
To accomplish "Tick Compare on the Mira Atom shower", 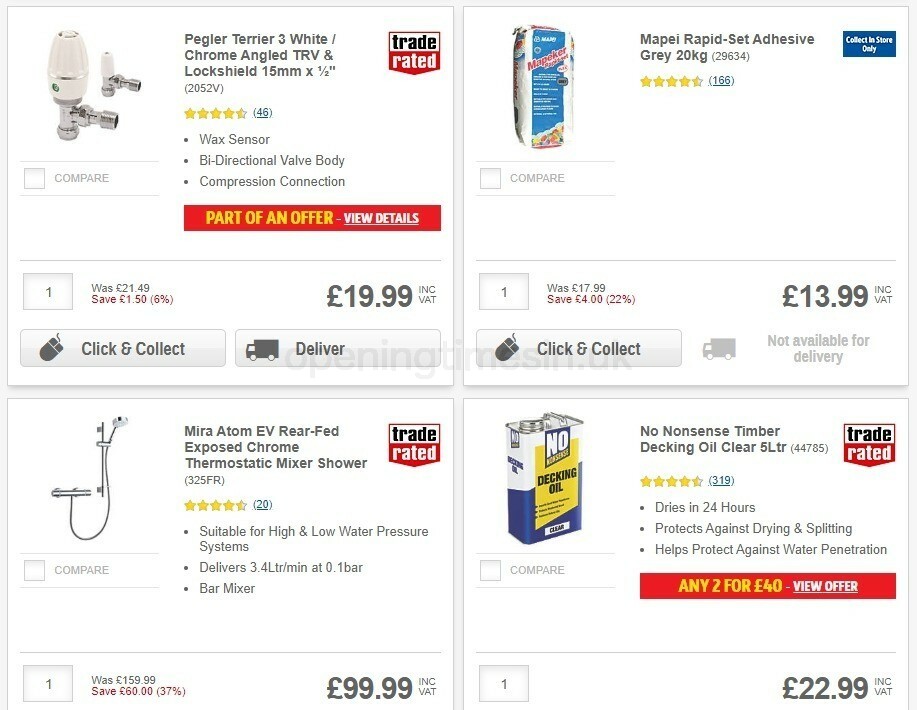I will (34, 570).
